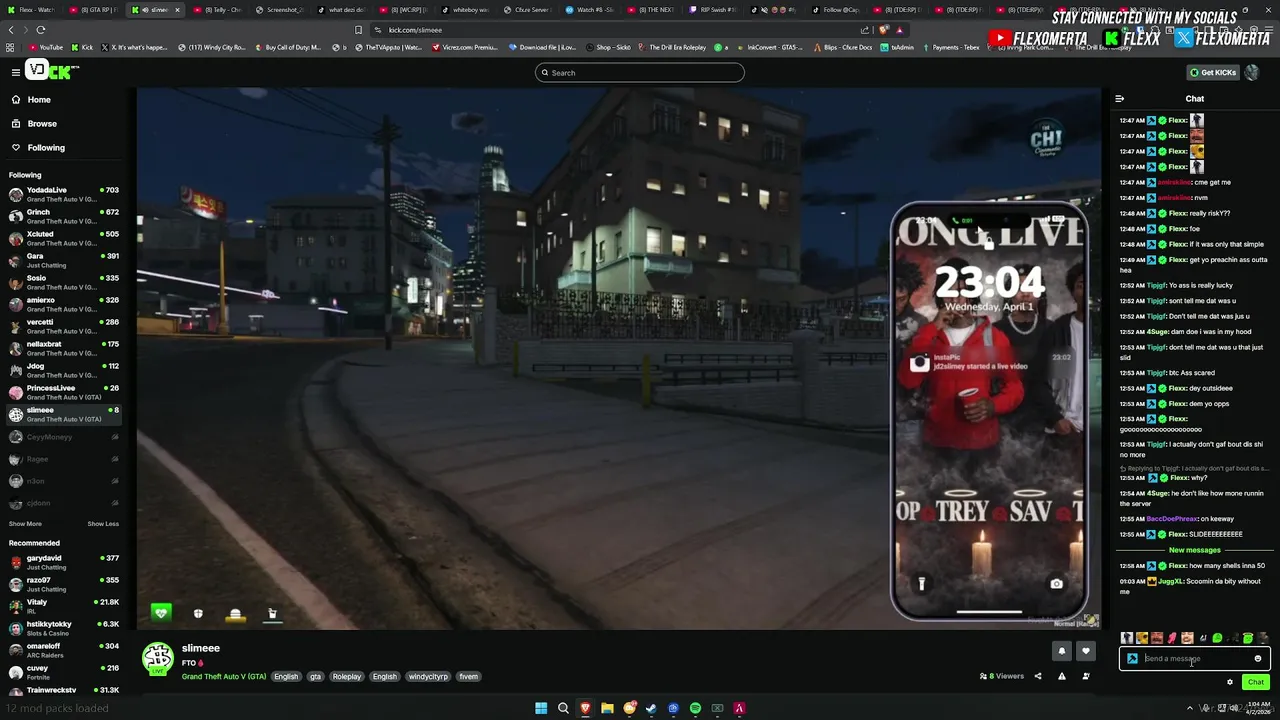Open Windy City Ro... bookmark
1280x720 pixels.
point(212,47)
